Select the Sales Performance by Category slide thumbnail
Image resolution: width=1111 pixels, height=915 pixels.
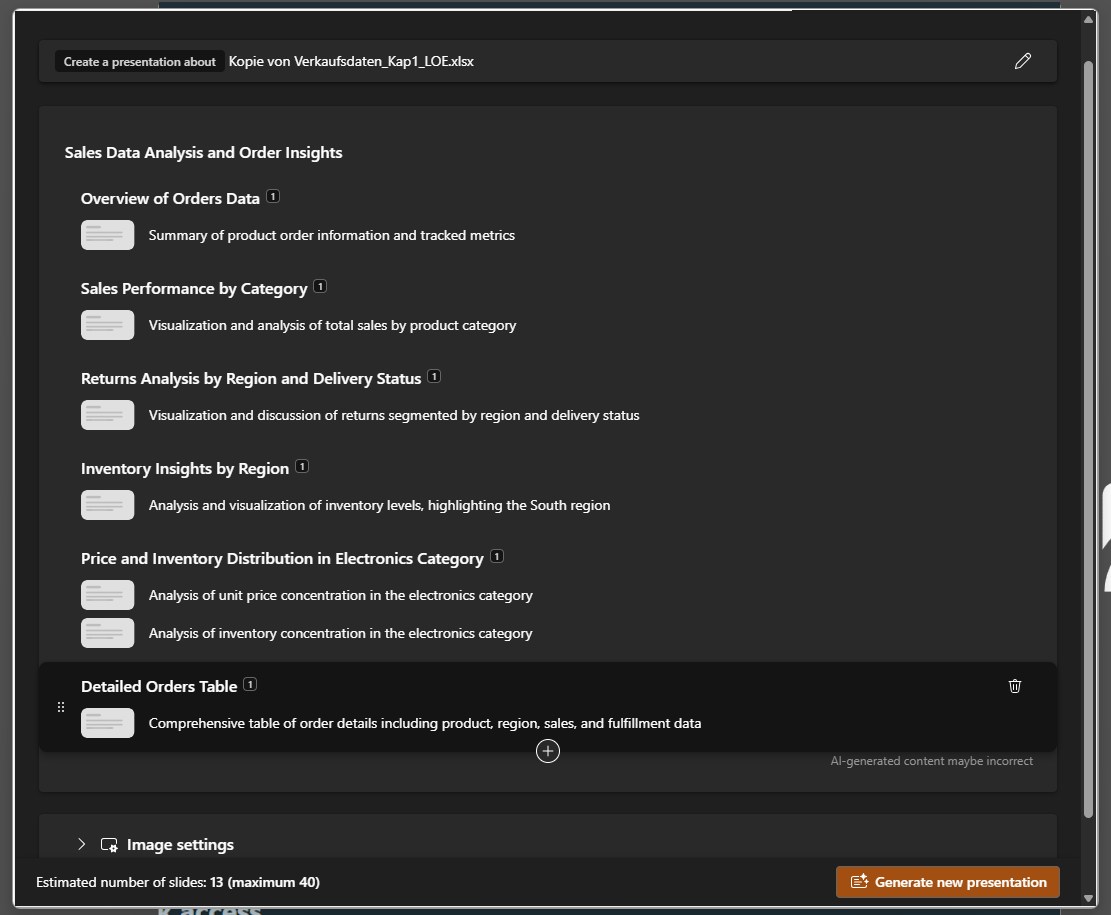[107, 325]
